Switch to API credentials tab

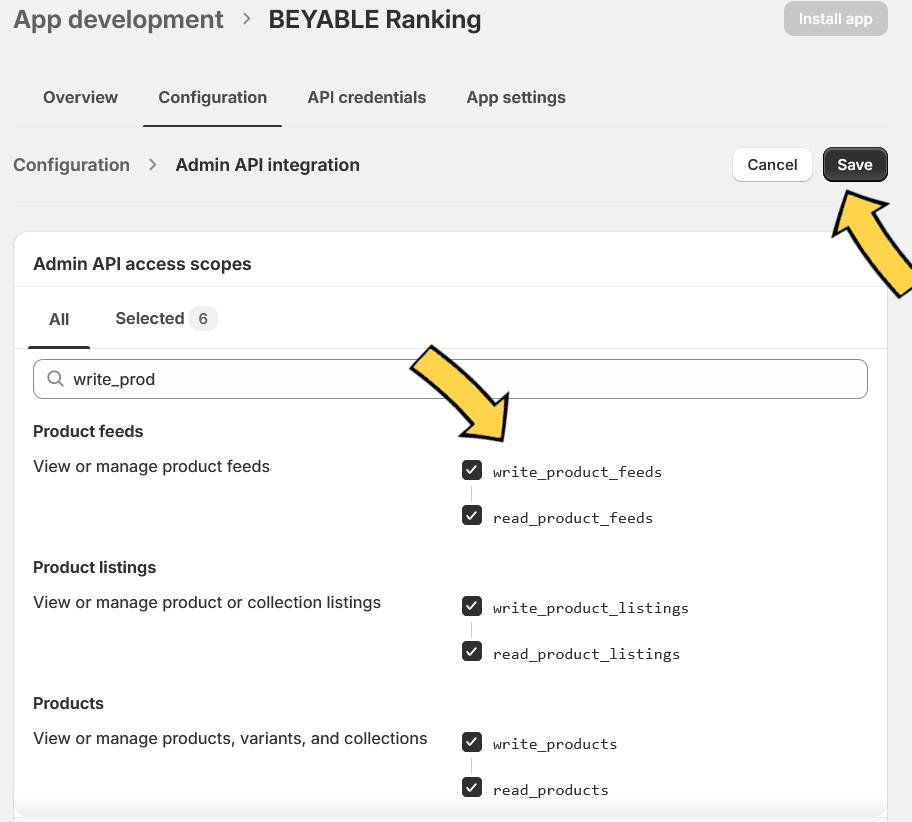[x=366, y=97]
